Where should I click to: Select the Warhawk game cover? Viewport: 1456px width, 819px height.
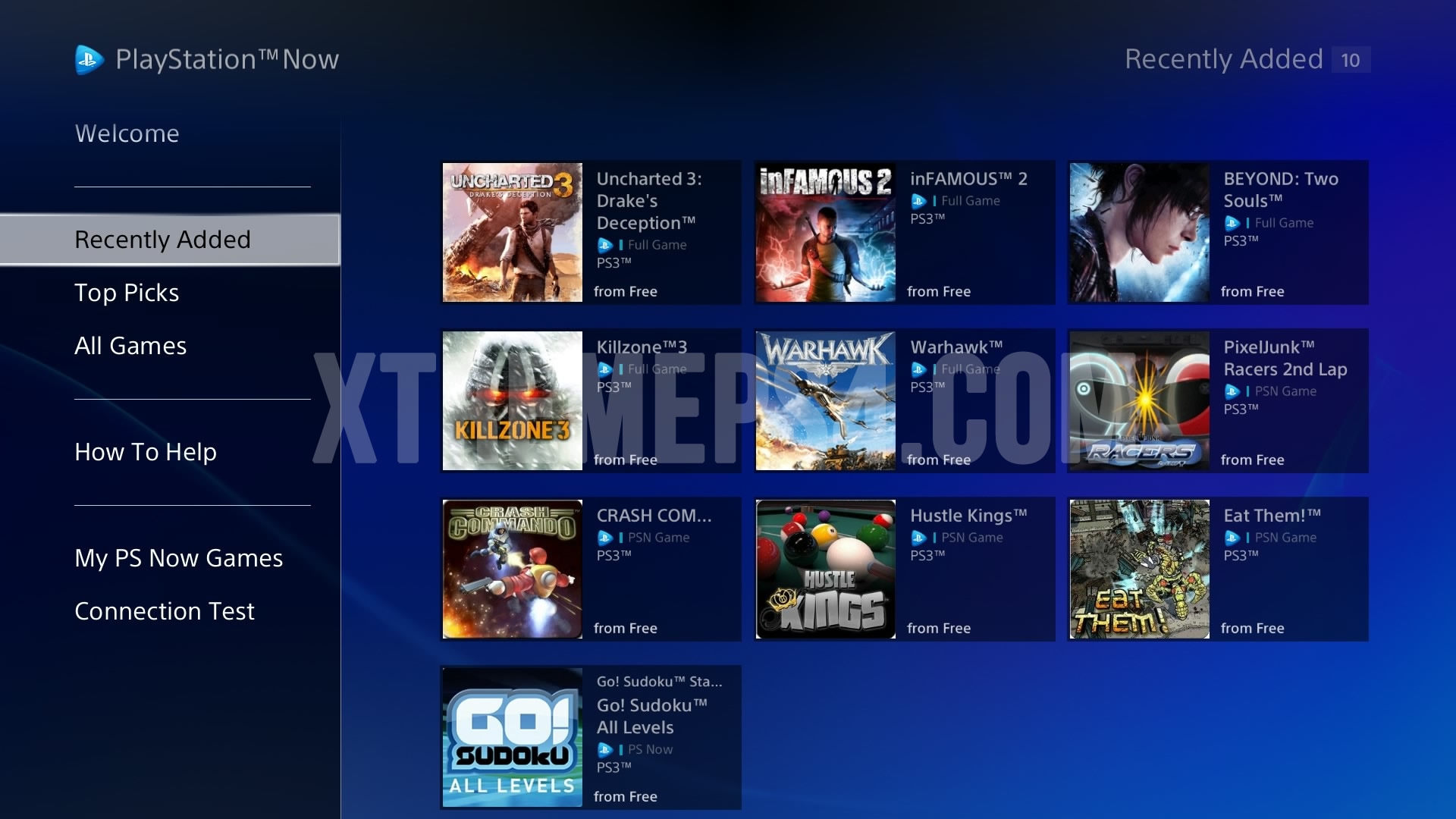[x=825, y=400]
